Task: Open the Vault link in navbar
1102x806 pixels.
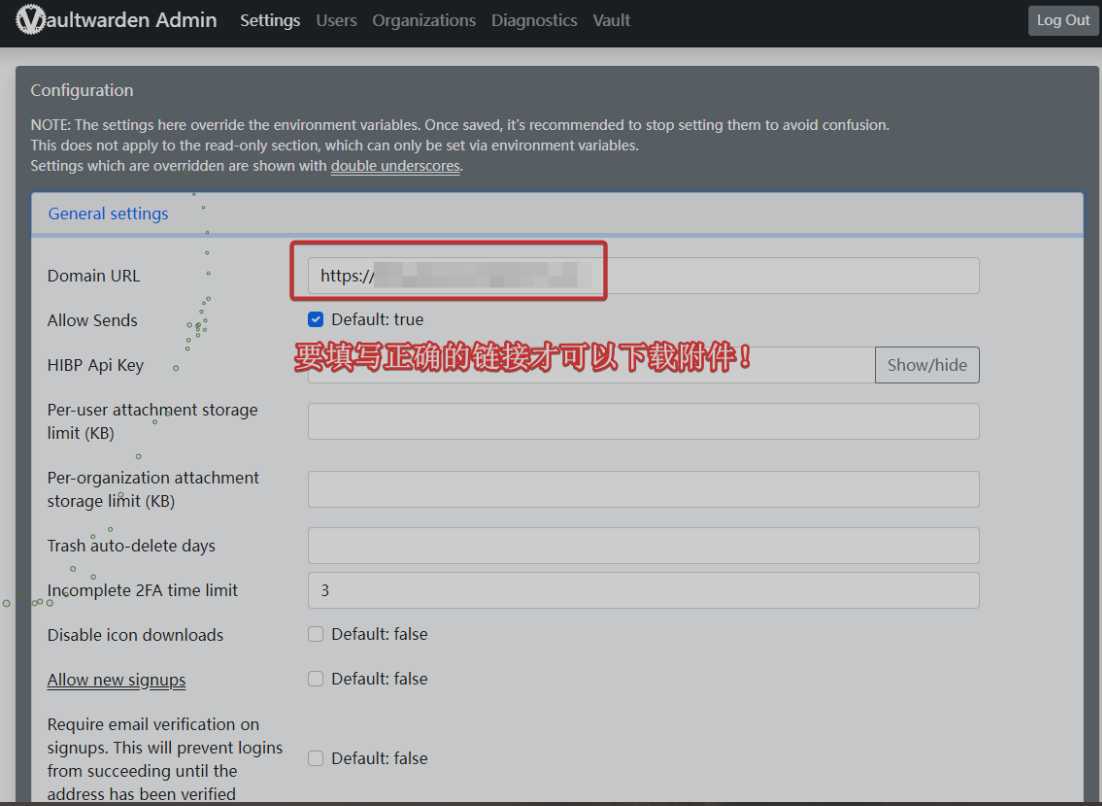Action: (611, 20)
